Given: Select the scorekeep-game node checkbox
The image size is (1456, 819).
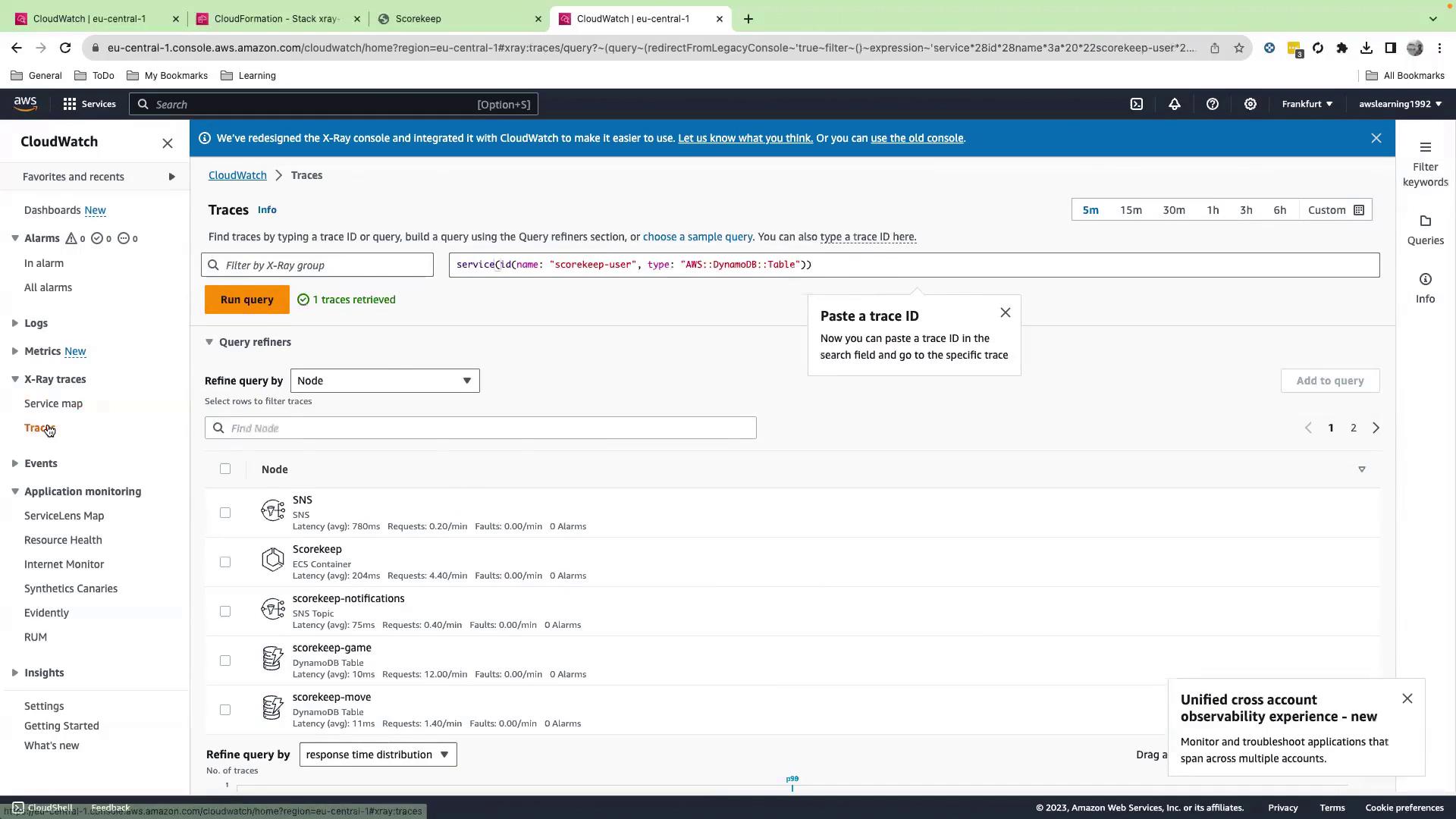Looking at the screenshot, I should click(x=225, y=661).
